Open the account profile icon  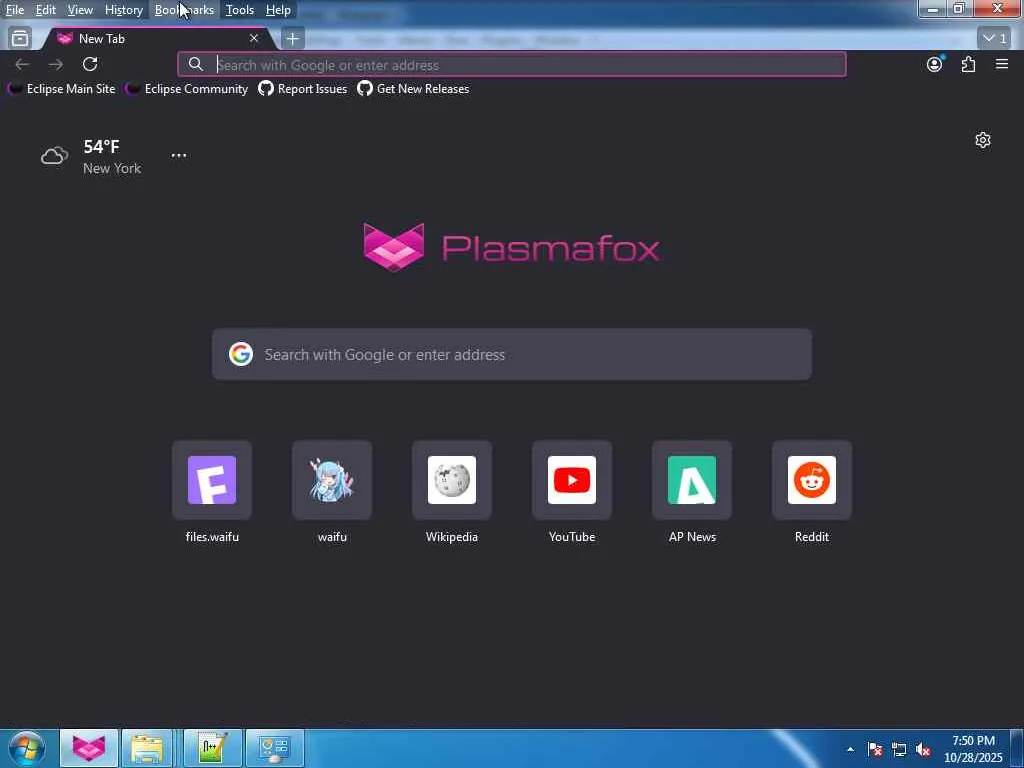[x=935, y=64]
